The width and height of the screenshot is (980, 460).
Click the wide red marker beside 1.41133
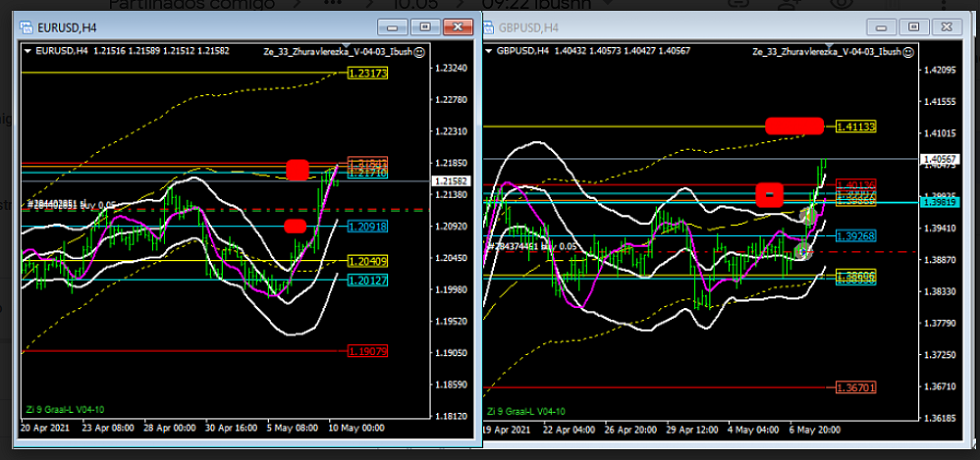click(x=794, y=126)
